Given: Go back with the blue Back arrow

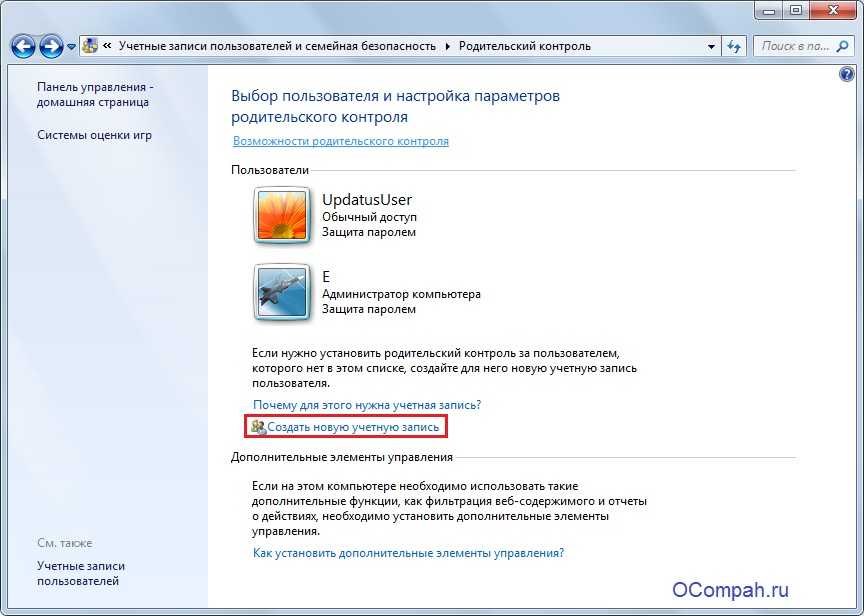Looking at the screenshot, I should pos(23,47).
